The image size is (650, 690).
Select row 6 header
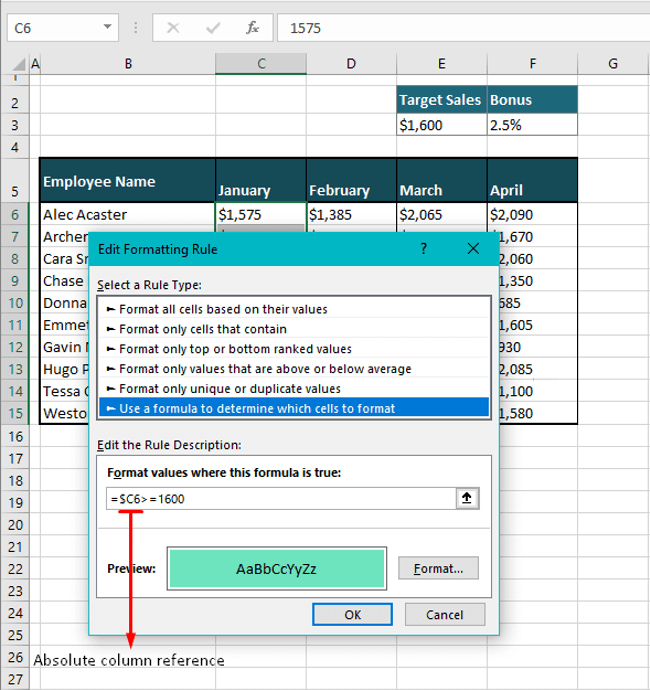[15, 214]
